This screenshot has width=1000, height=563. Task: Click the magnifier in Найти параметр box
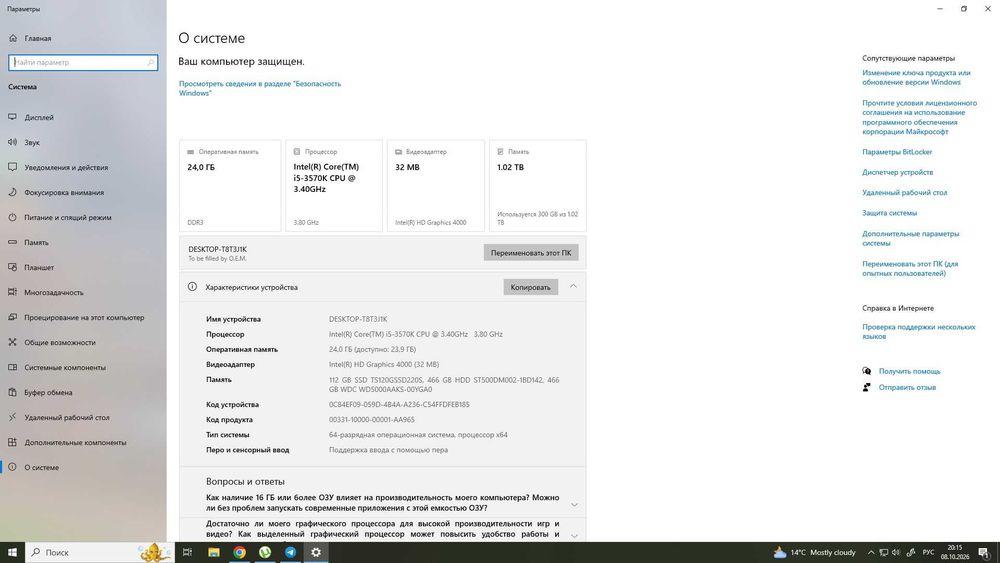pyautogui.click(x=151, y=62)
